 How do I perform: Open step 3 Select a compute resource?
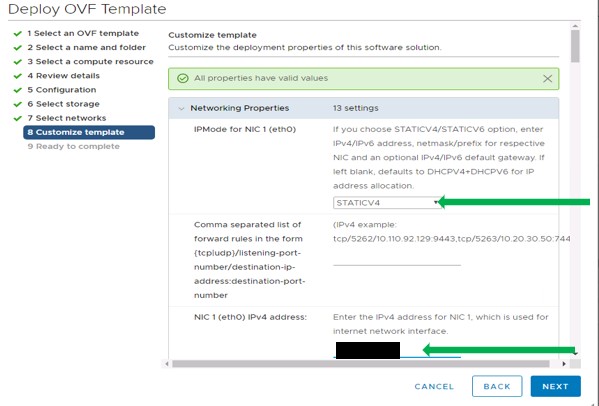coord(90,62)
